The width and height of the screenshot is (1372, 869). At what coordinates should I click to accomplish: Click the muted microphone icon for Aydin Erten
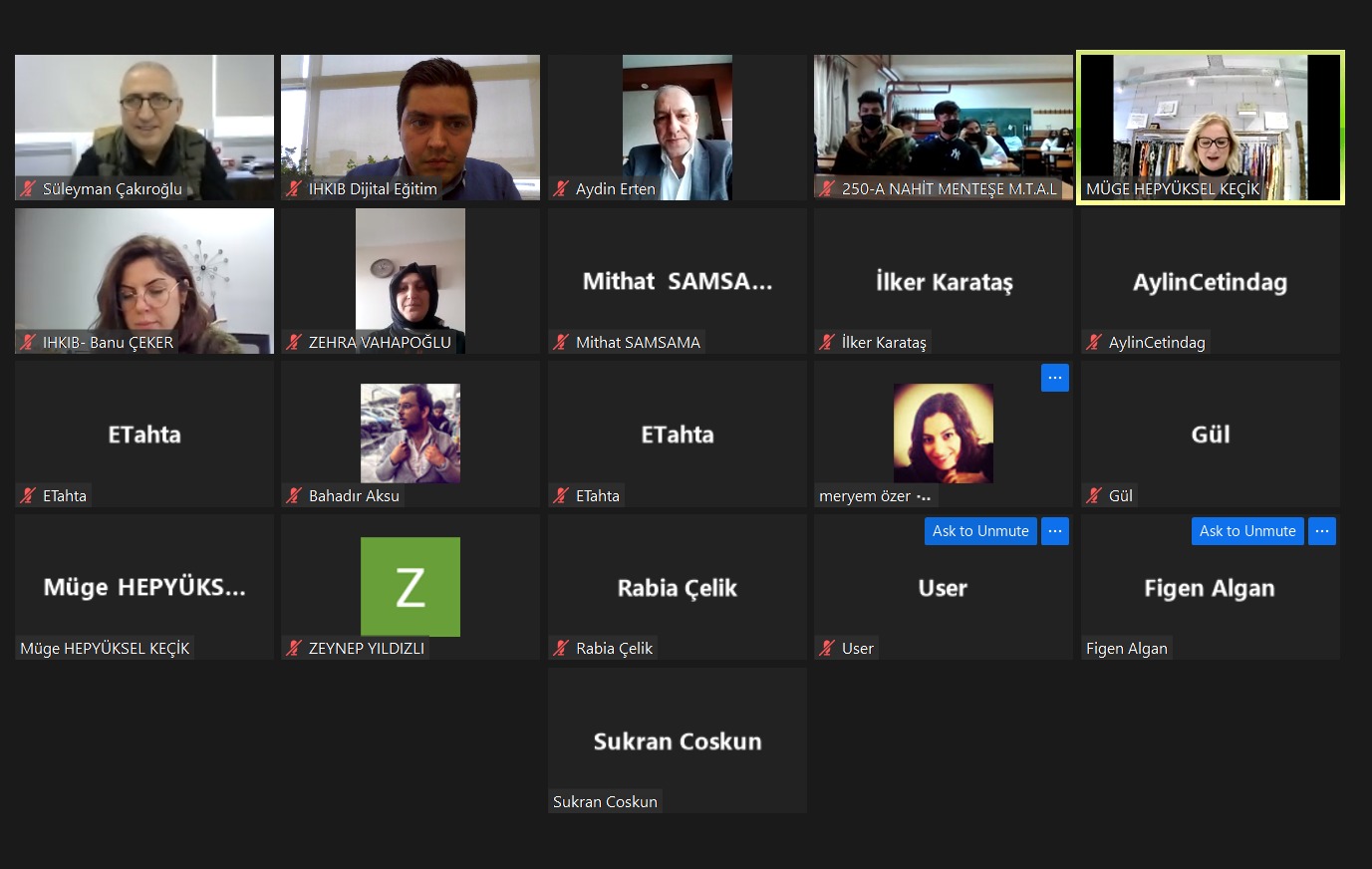(x=561, y=188)
